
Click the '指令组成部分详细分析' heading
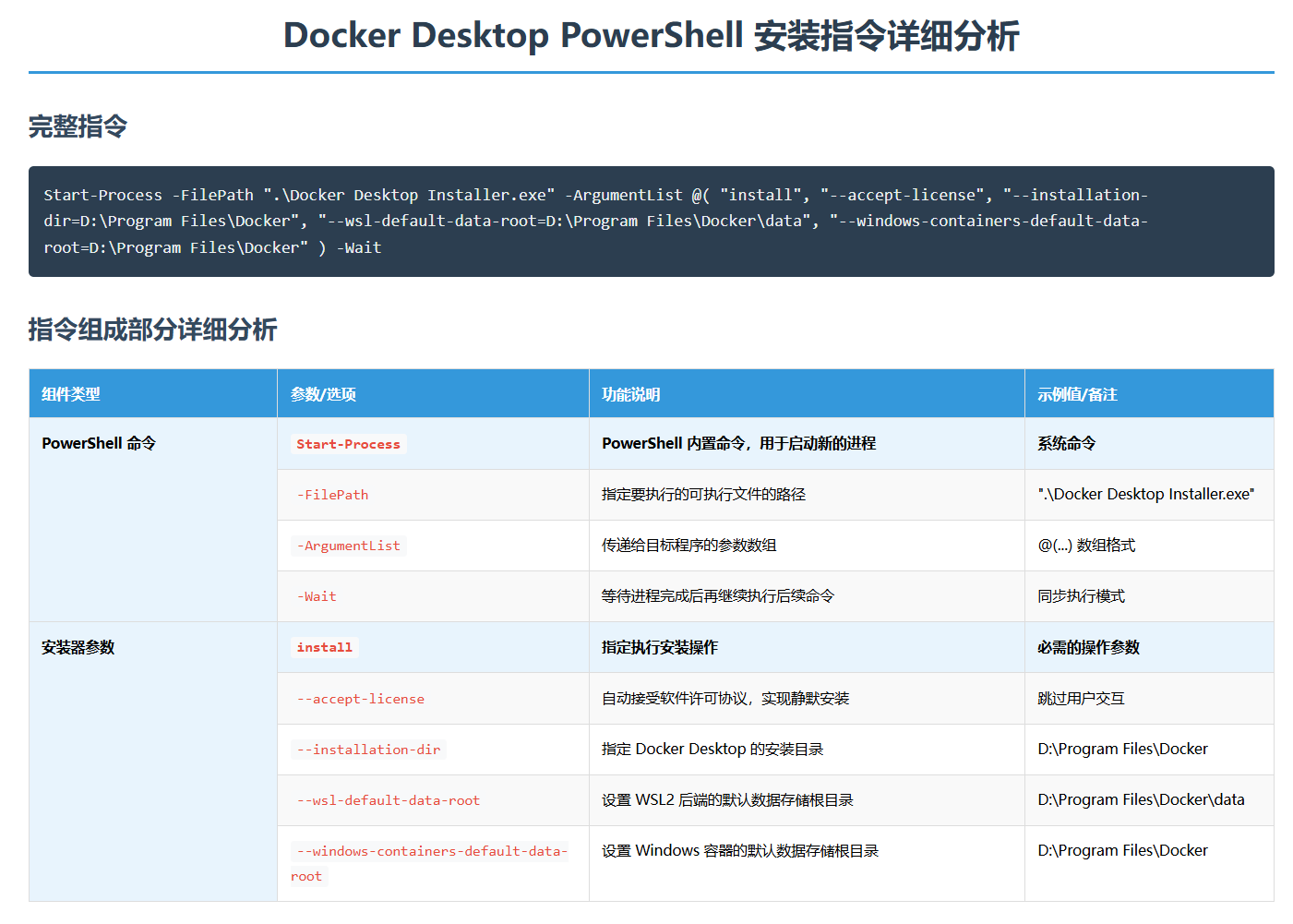pos(152,330)
